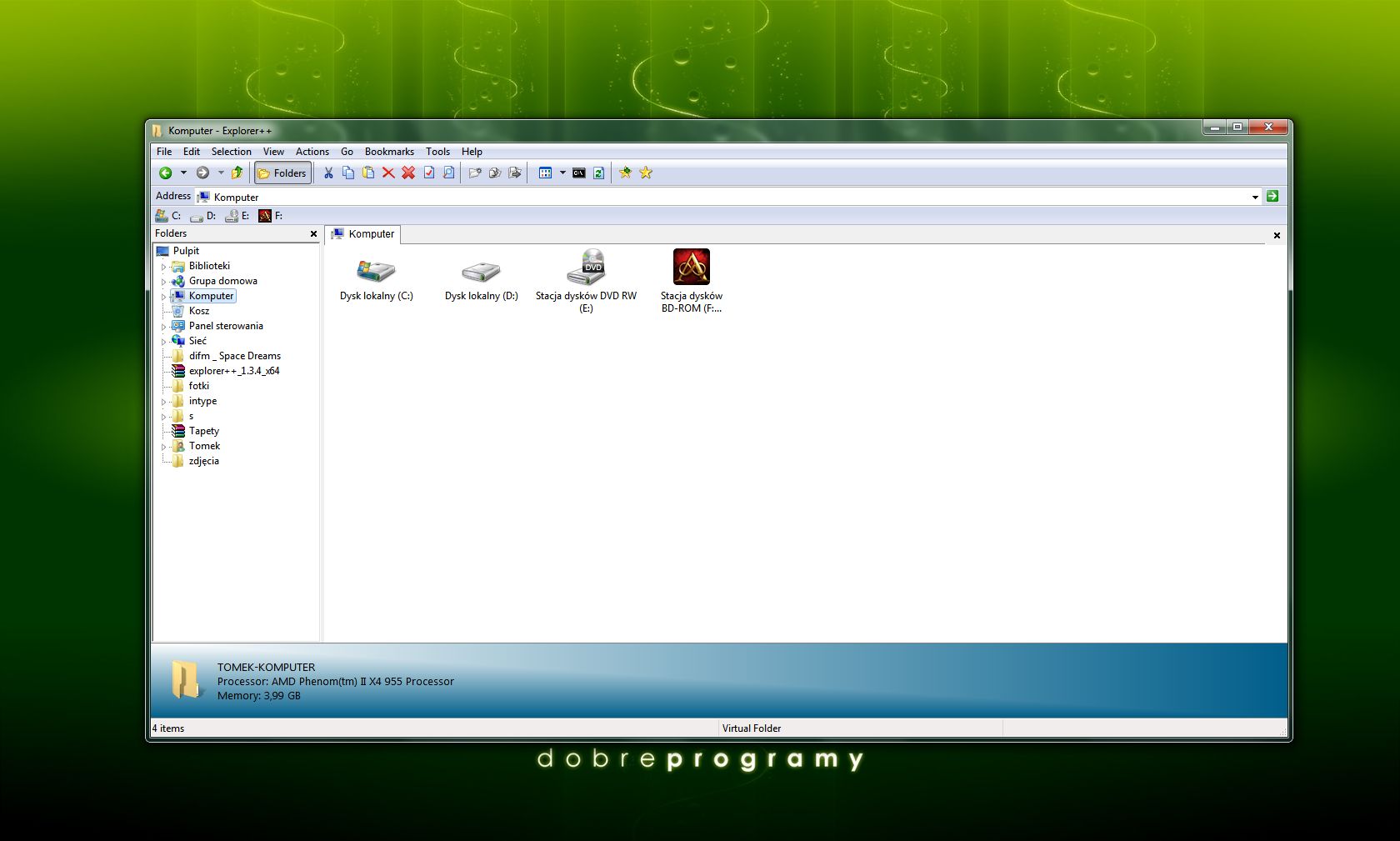
Task: Open the Bookmarks menu
Action: click(x=389, y=152)
